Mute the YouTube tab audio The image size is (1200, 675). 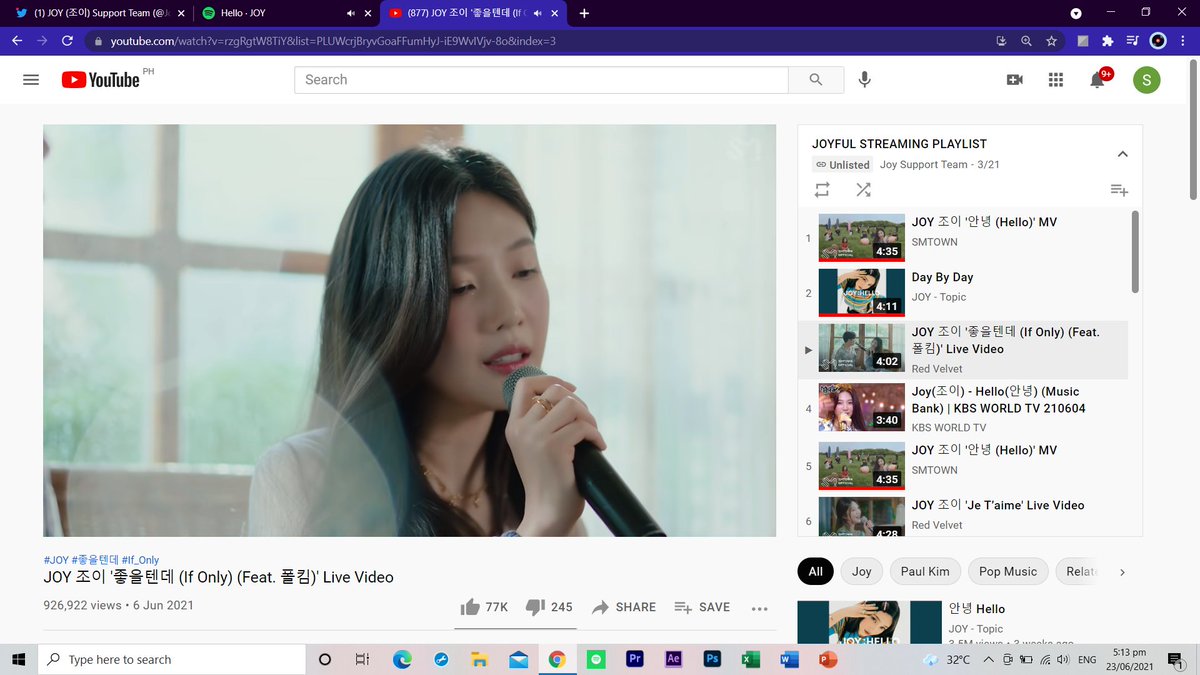click(539, 13)
